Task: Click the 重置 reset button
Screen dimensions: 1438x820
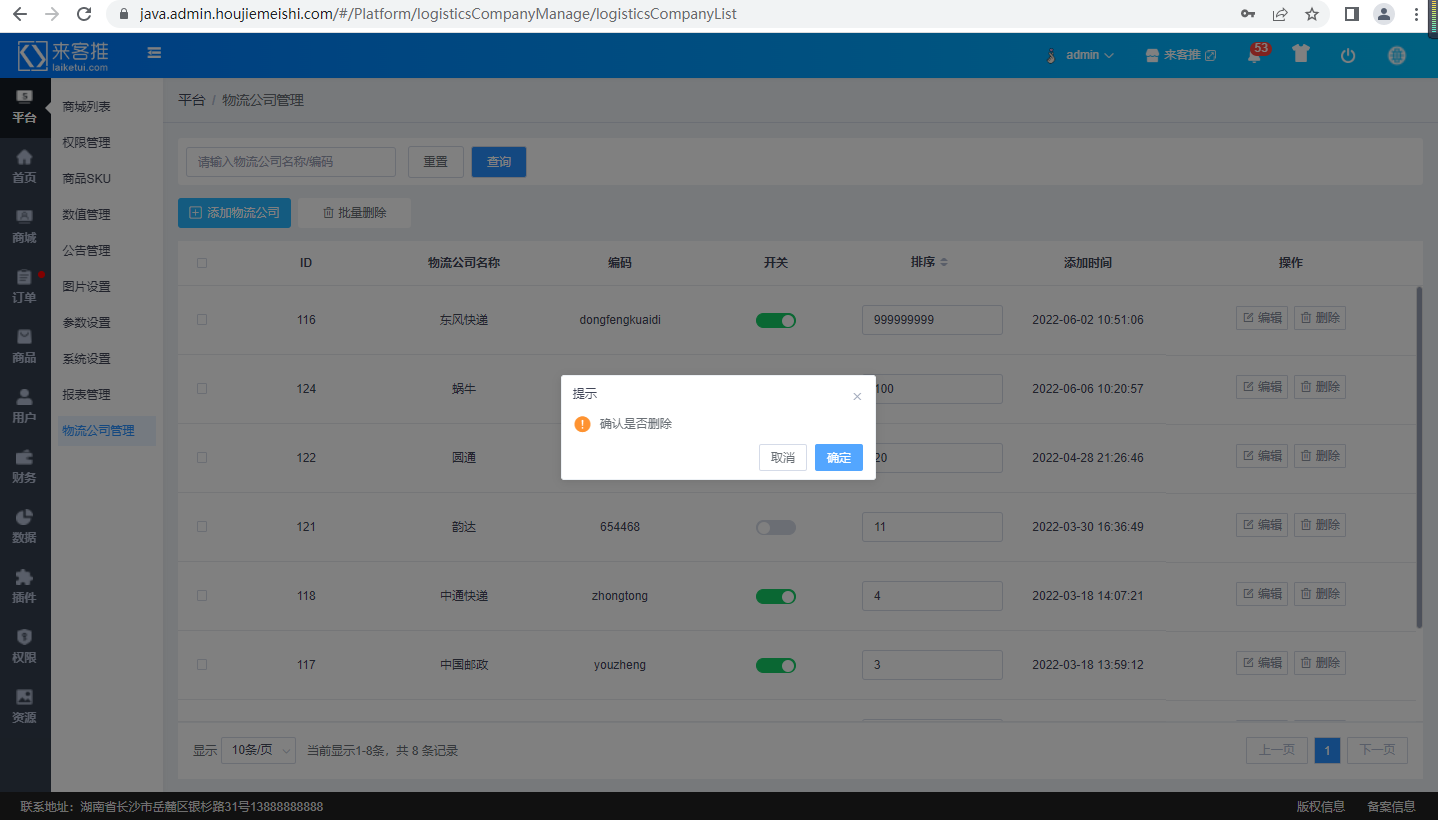Action: pos(436,162)
